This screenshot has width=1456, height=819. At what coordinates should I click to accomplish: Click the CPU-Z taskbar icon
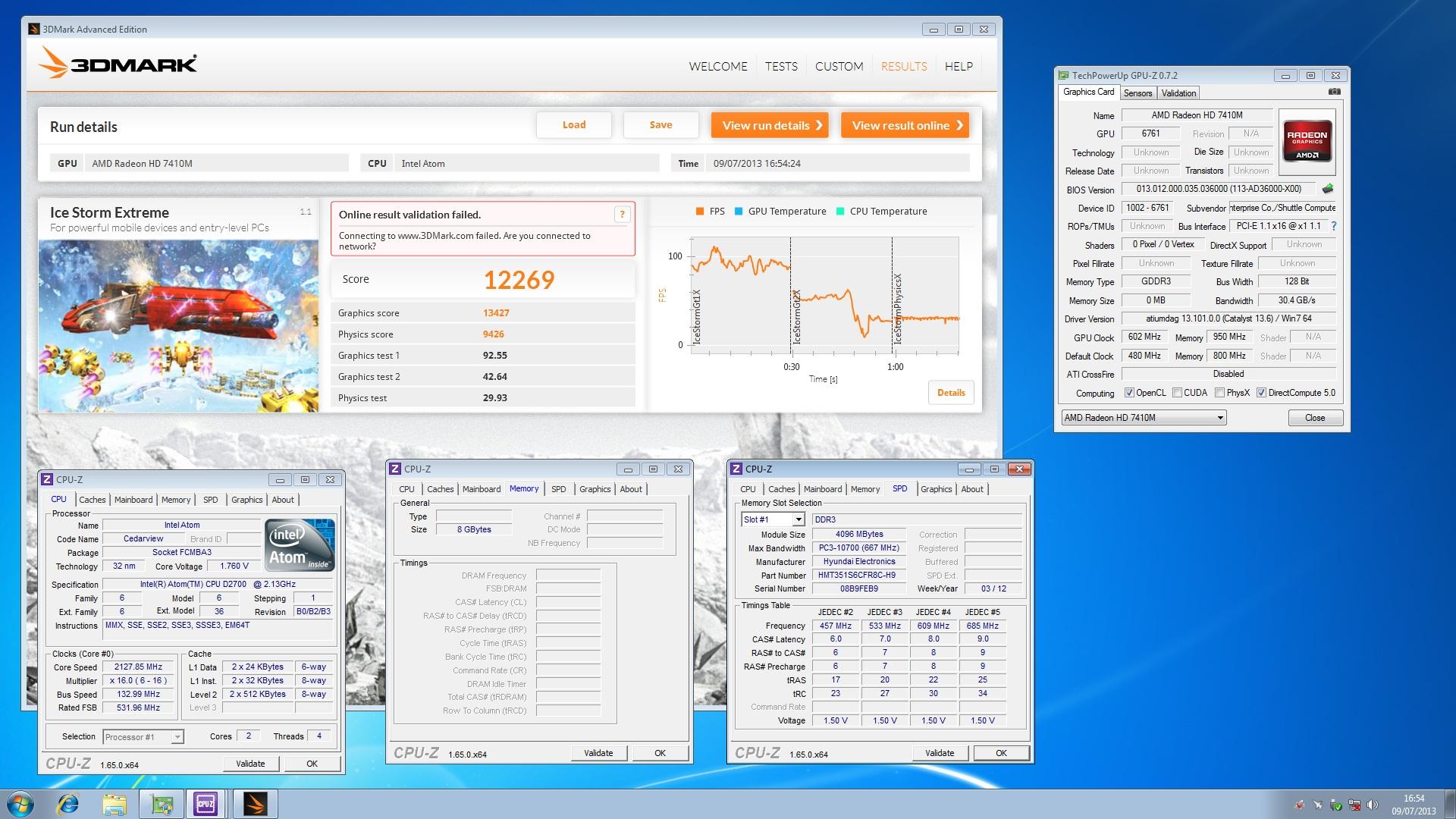tap(206, 804)
